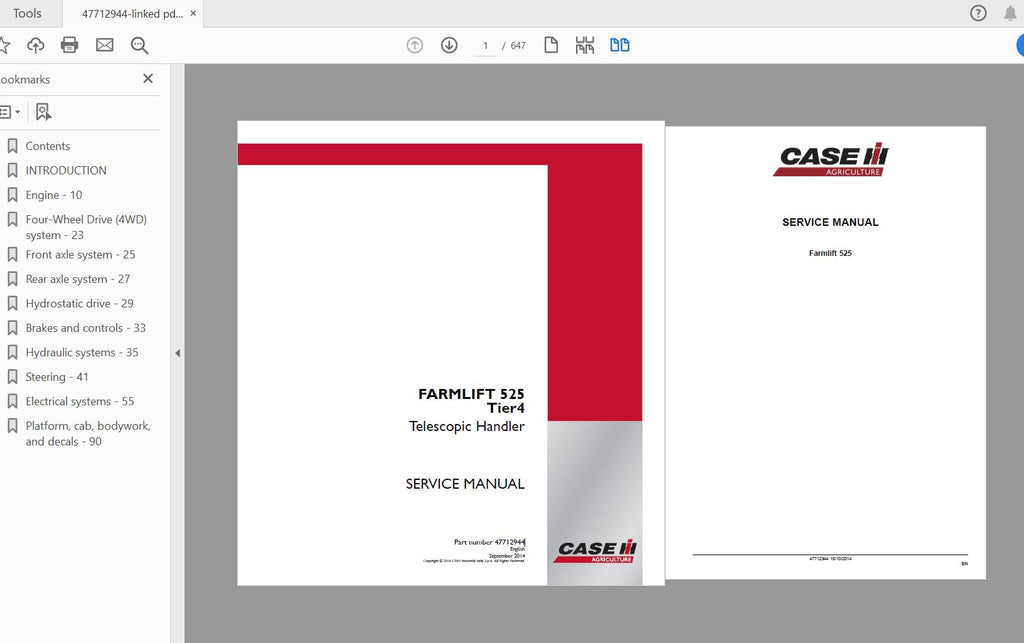Open Electrical systems - 55 bookmark

[80, 401]
